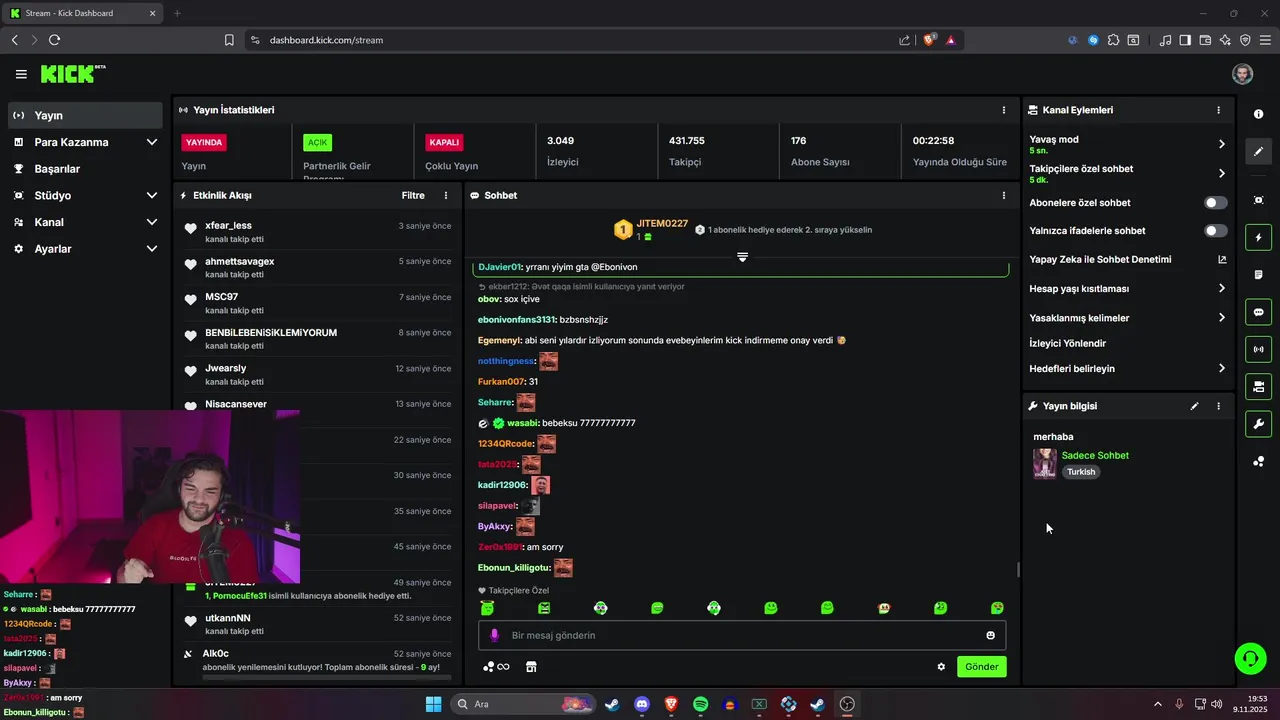Select Yayın in the left sidebar
1280x720 pixels.
[84, 115]
